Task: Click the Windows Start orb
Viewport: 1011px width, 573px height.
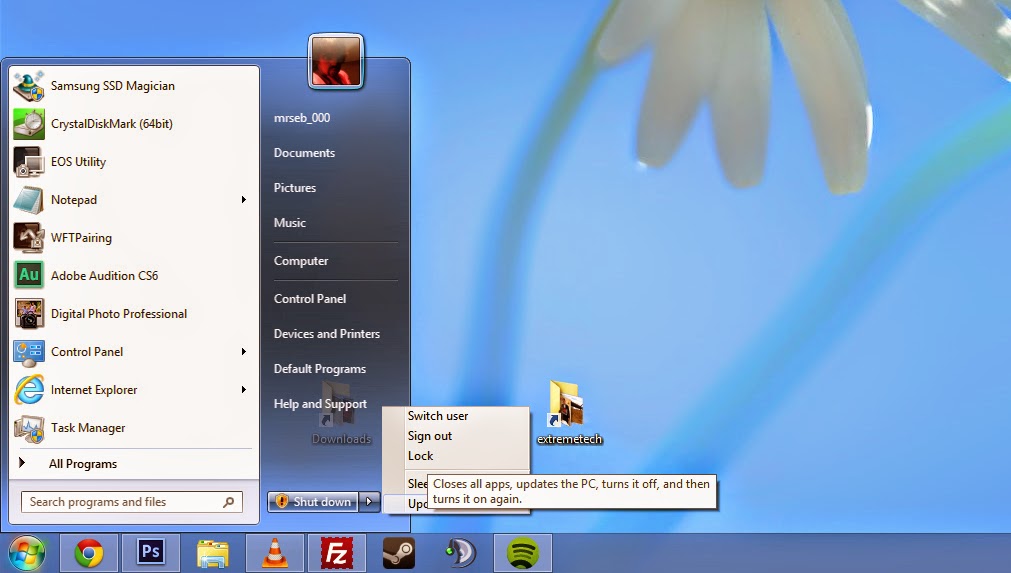Action: [x=26, y=553]
